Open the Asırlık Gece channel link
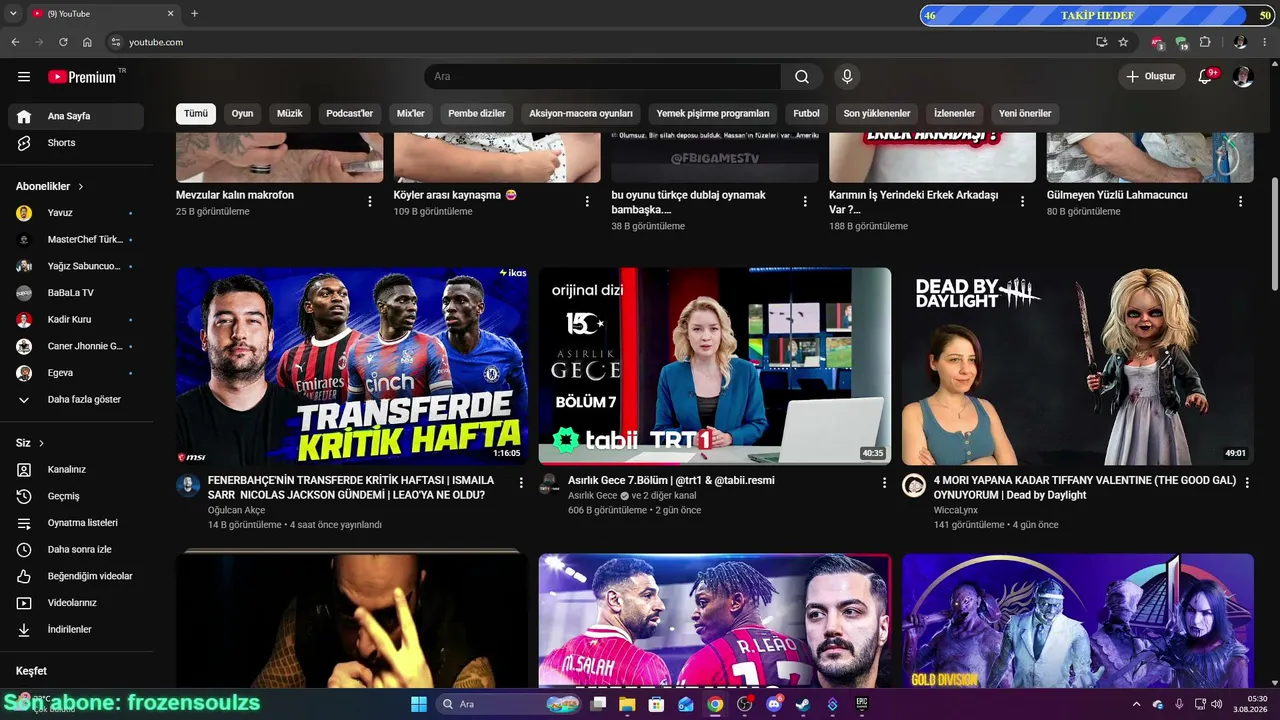Viewport: 1280px width, 720px height. 593,496
